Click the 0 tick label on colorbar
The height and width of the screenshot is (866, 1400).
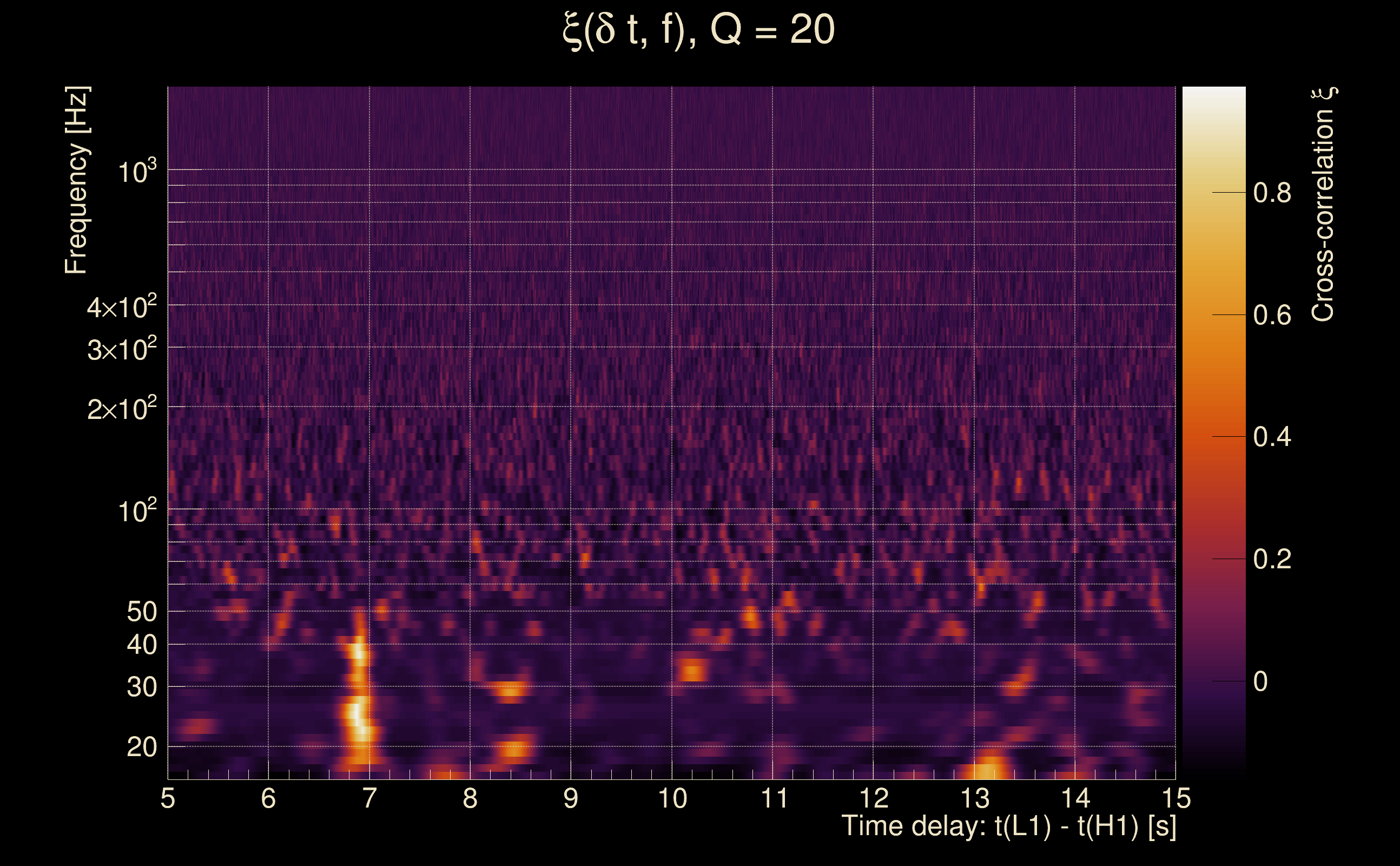1260,681
